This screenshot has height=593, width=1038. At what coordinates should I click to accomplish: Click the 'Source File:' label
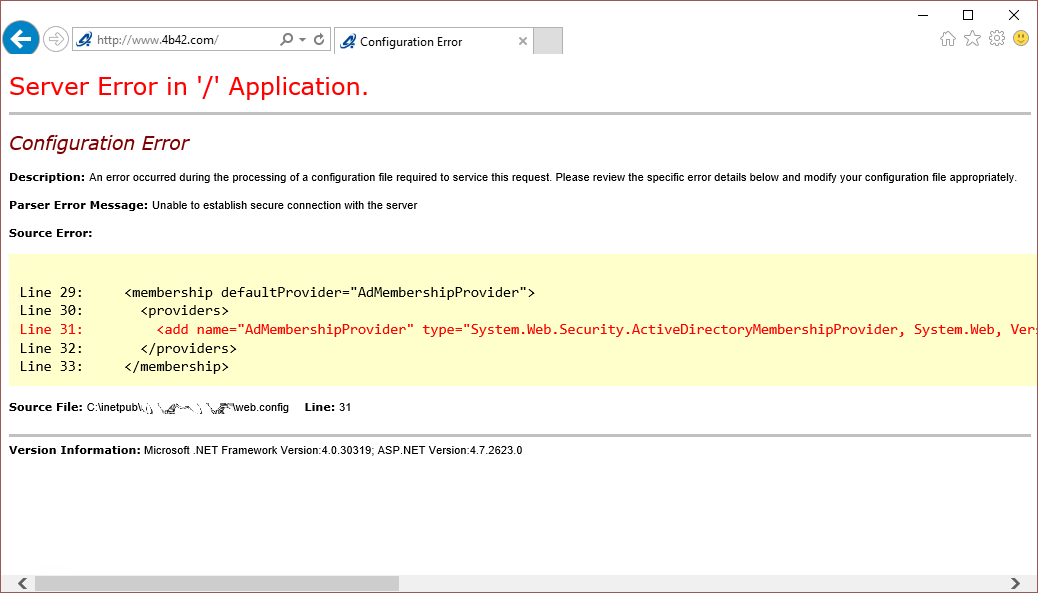click(46, 407)
